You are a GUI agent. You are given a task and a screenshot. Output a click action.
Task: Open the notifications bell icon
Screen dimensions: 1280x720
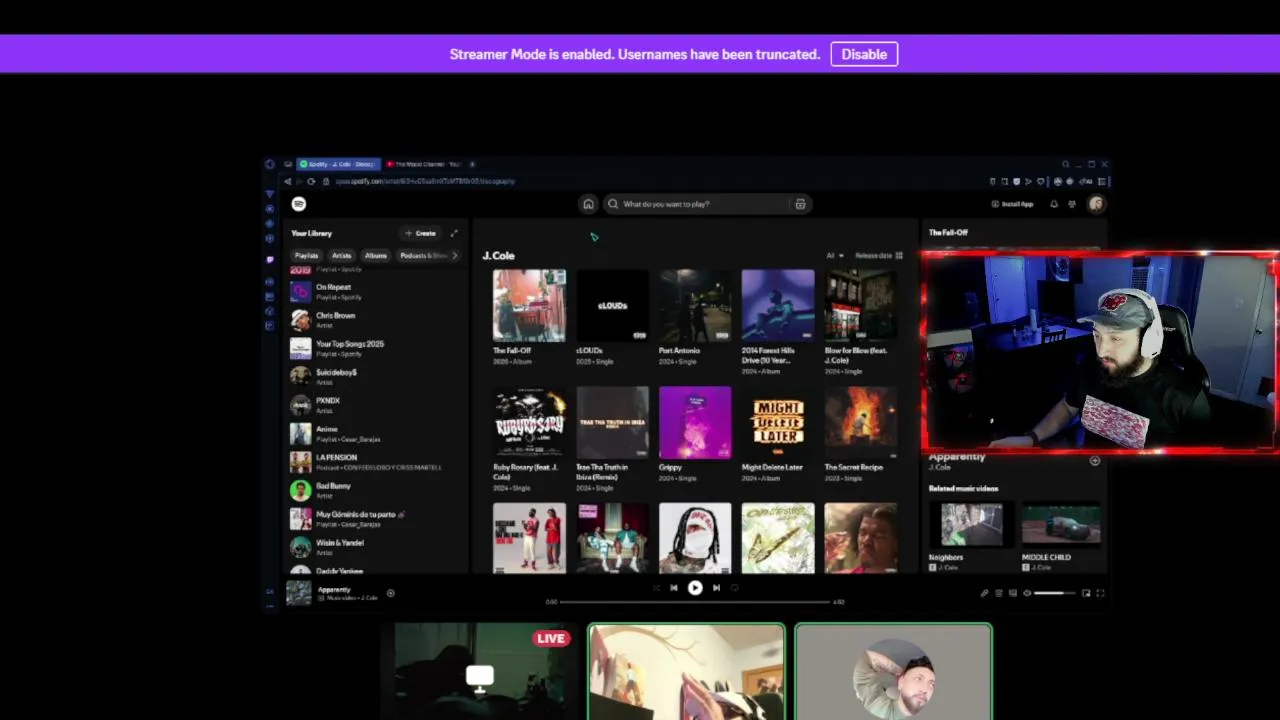pyautogui.click(x=1053, y=204)
